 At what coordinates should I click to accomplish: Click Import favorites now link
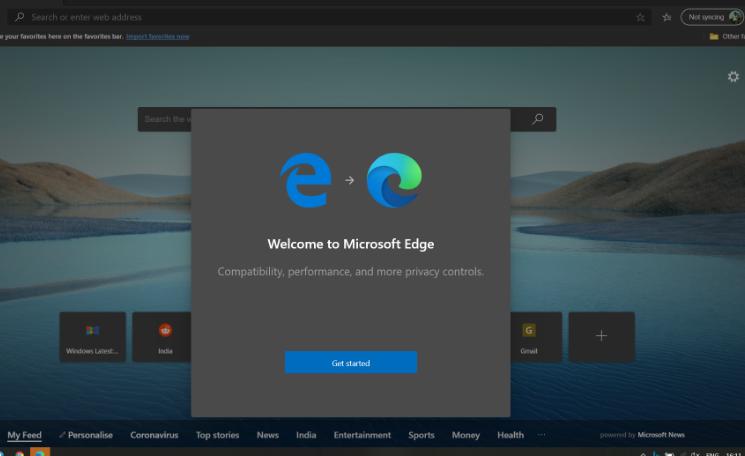tap(157, 37)
